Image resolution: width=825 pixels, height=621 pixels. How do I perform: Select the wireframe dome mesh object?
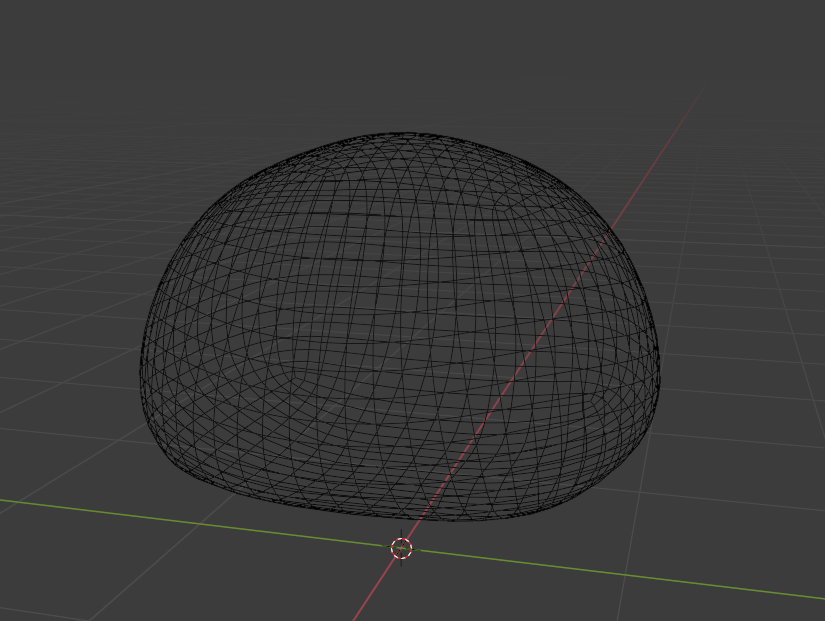pyautogui.click(x=400, y=327)
